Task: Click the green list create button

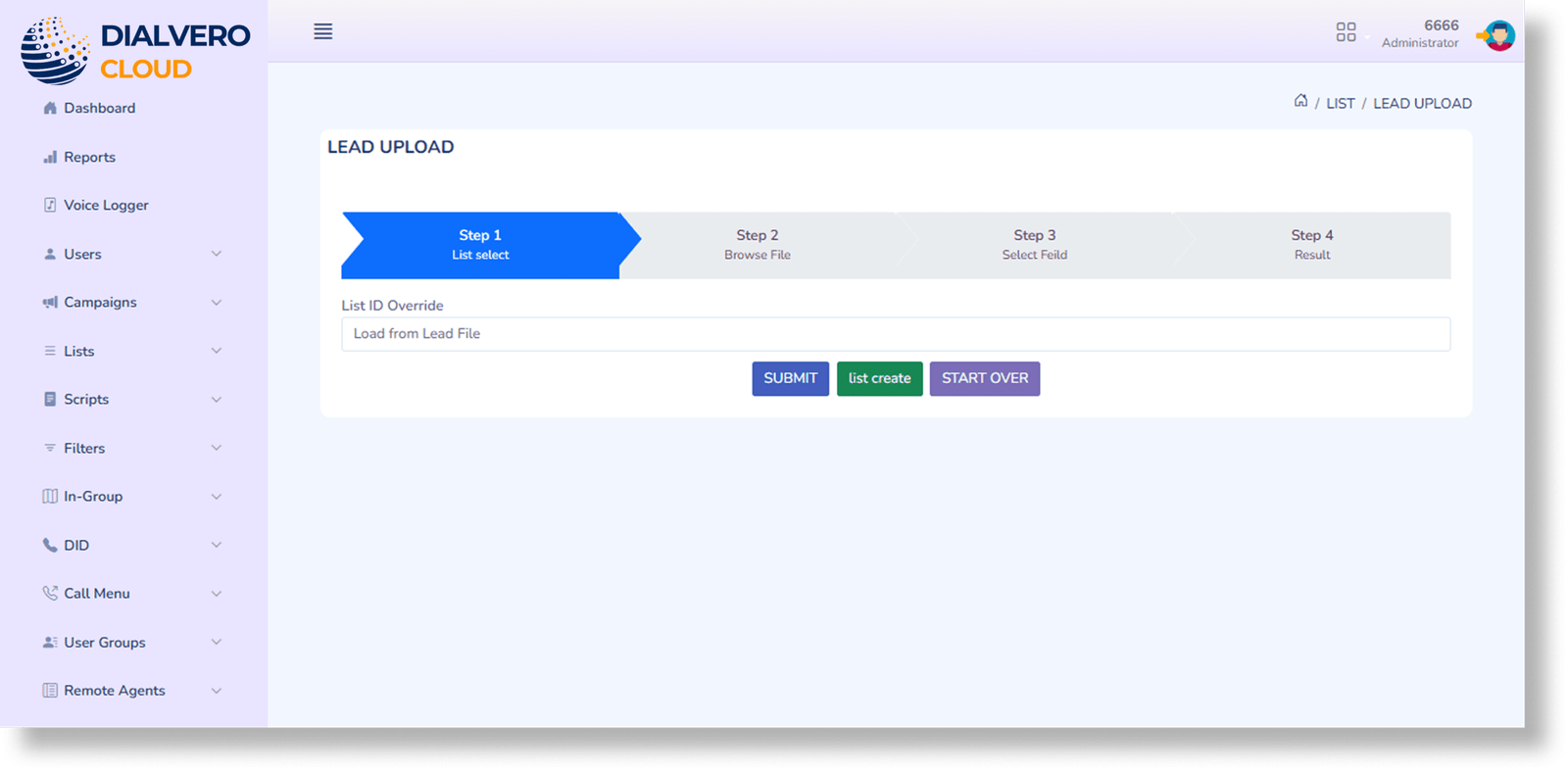Action: point(879,379)
